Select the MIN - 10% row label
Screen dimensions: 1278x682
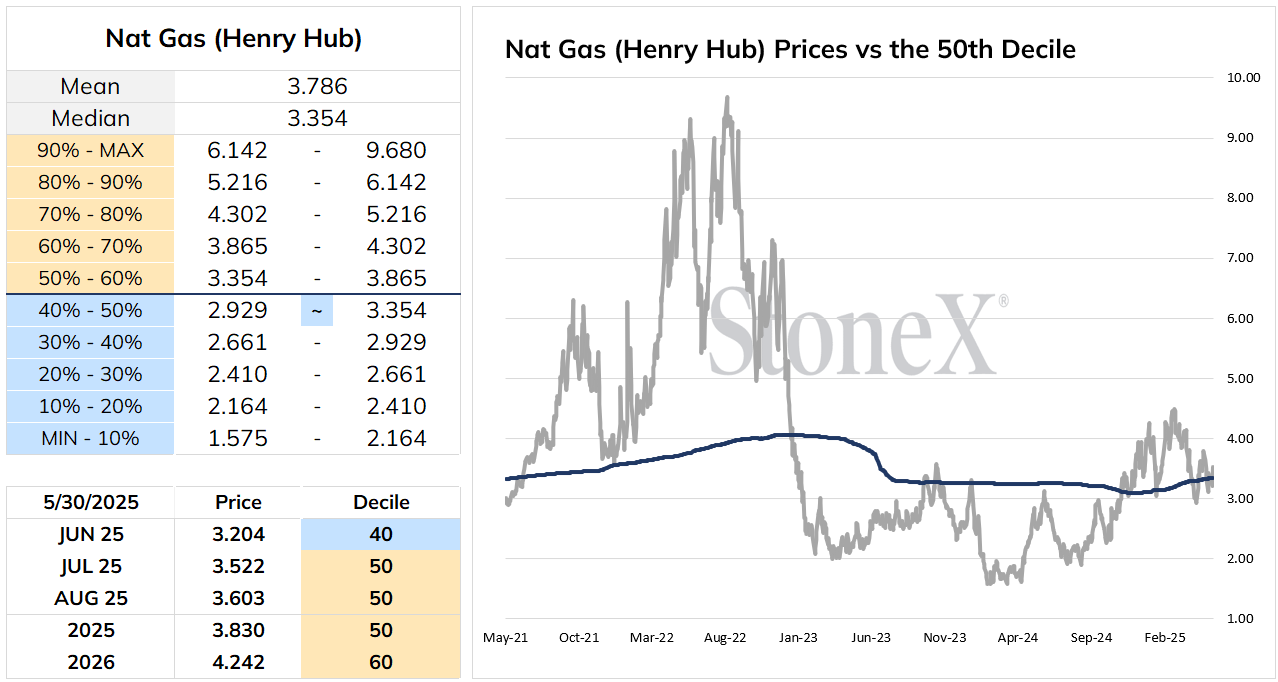(90, 438)
